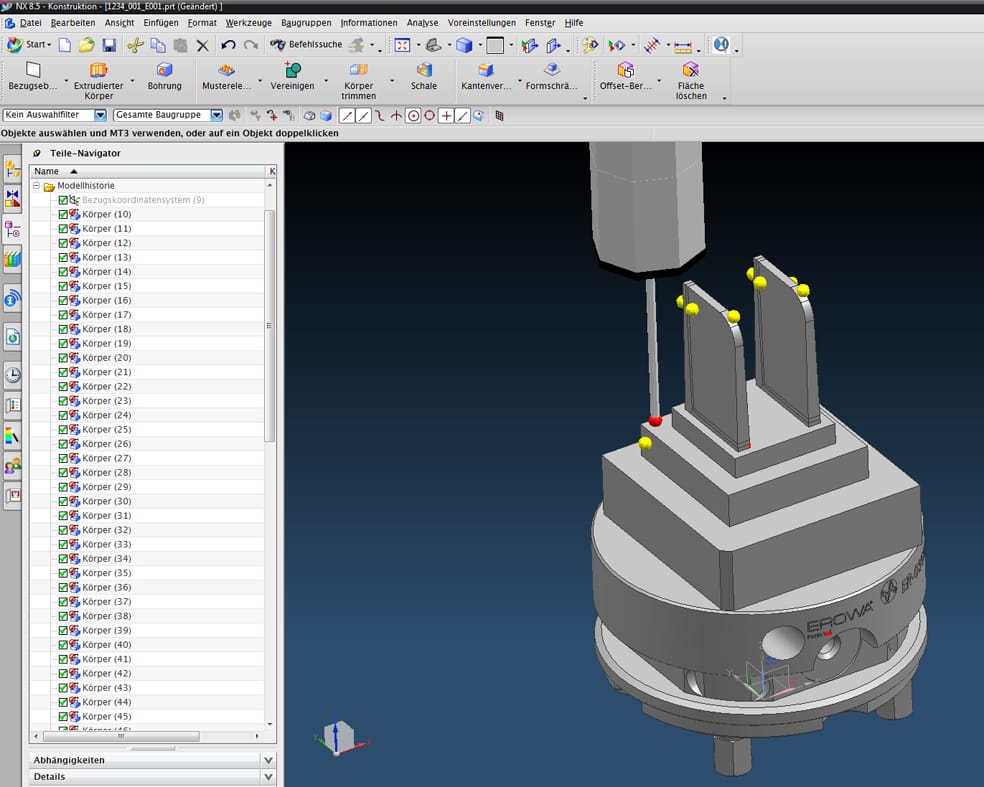Select the Extrudierter Körper tool

point(99,80)
